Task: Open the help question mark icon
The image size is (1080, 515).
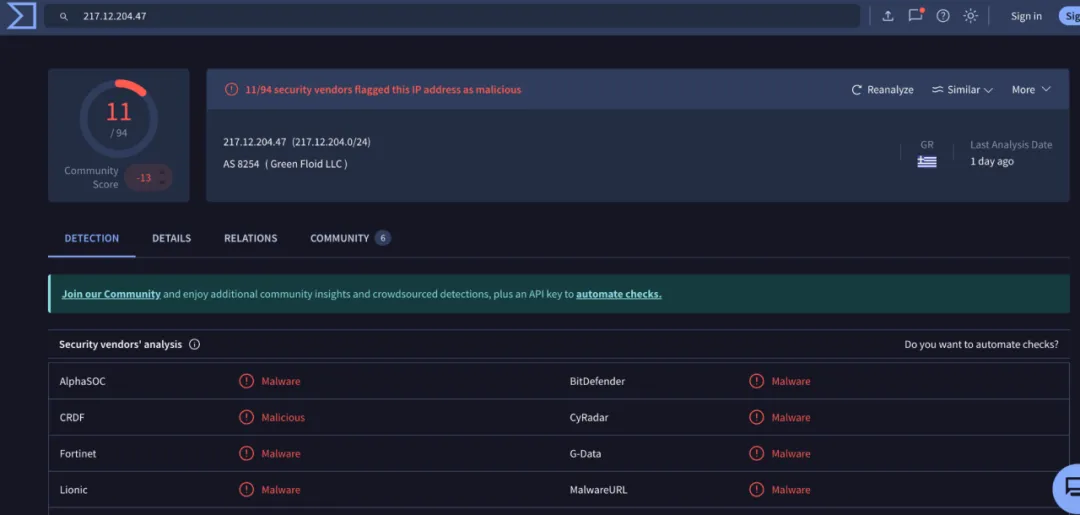Action: pyautogui.click(x=943, y=16)
